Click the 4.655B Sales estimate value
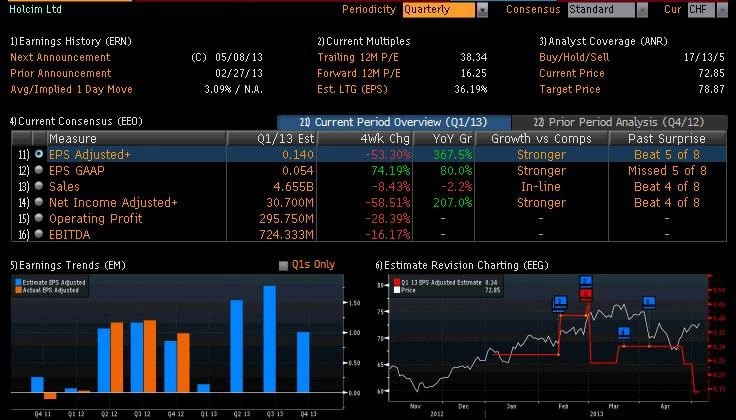The image size is (736, 420). (293, 186)
